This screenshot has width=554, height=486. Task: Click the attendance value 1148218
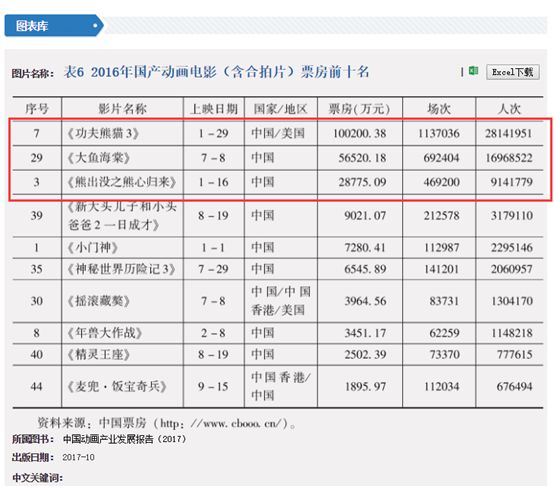click(511, 333)
